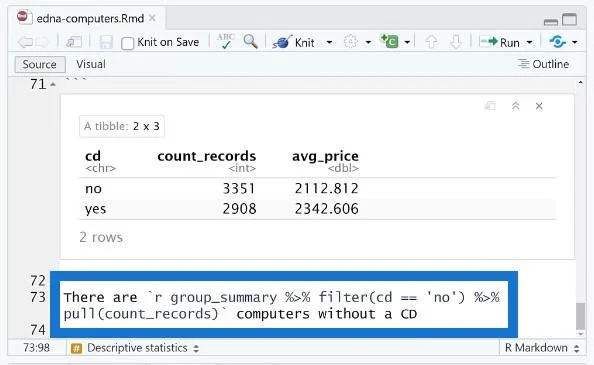
Task: Click the publish icon in toolbar
Action: (x=557, y=42)
